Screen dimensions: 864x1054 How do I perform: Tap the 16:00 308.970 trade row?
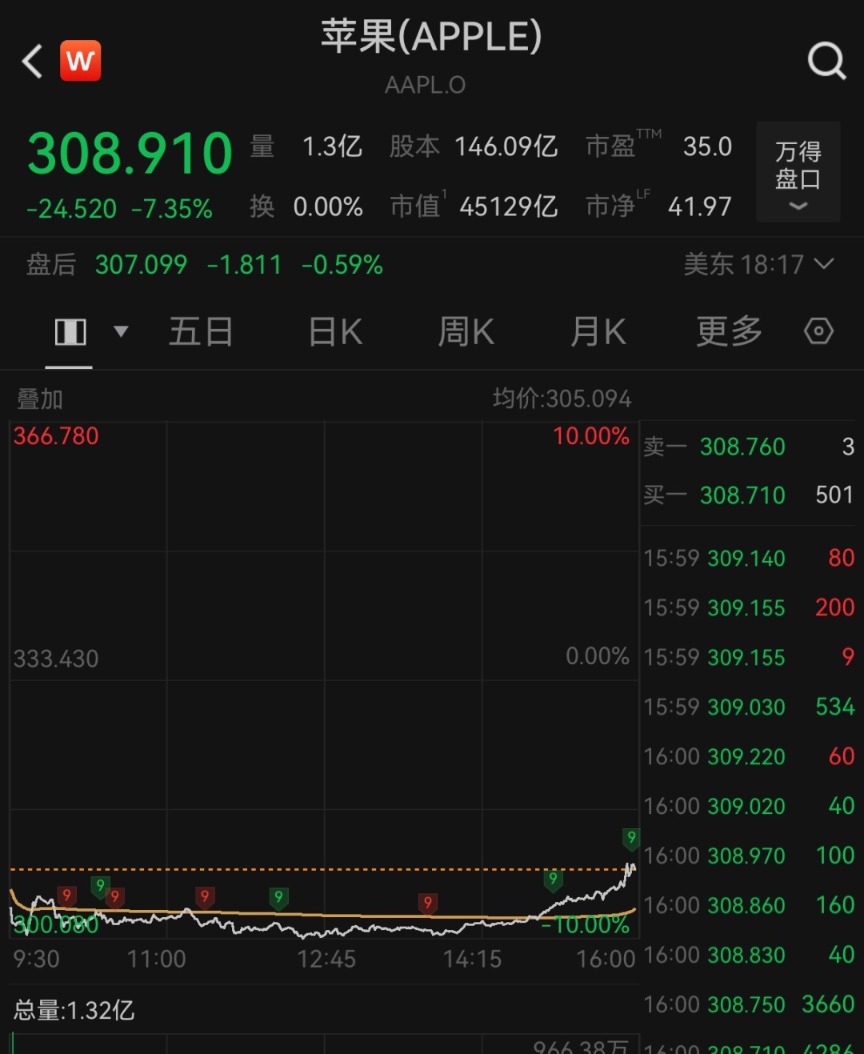[749, 856]
